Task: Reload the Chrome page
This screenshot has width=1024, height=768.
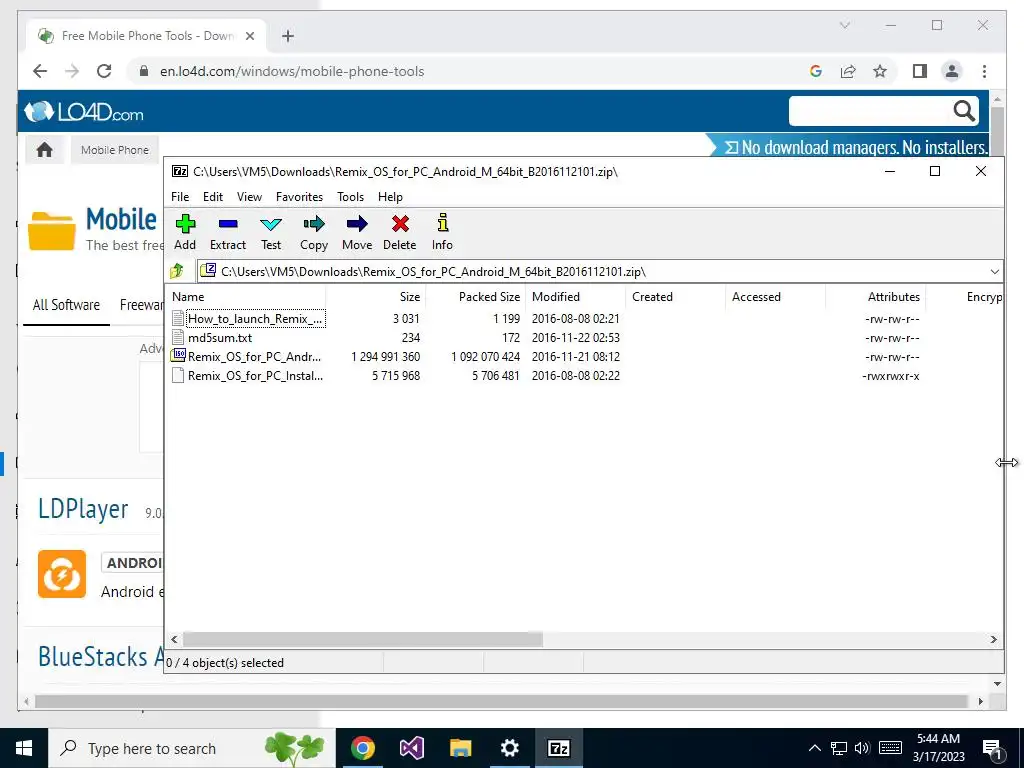Action: 104,71
